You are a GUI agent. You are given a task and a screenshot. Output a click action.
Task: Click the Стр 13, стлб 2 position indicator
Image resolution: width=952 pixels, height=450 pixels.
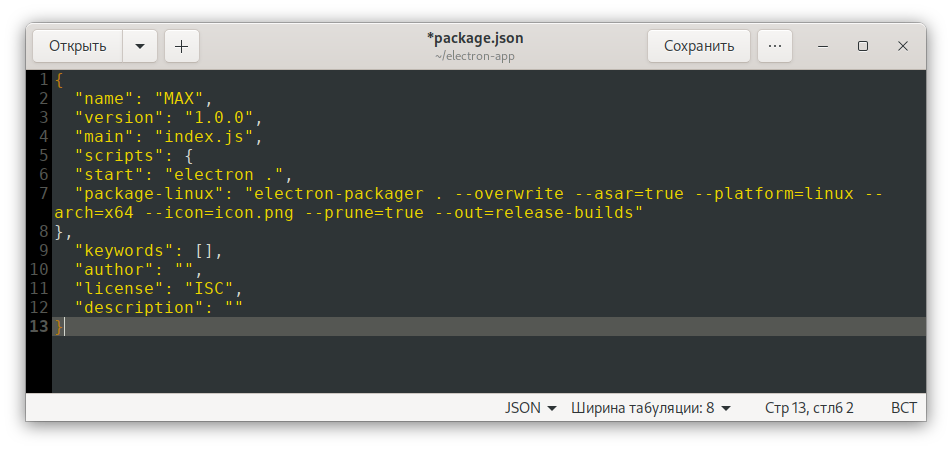pyautogui.click(x=809, y=408)
